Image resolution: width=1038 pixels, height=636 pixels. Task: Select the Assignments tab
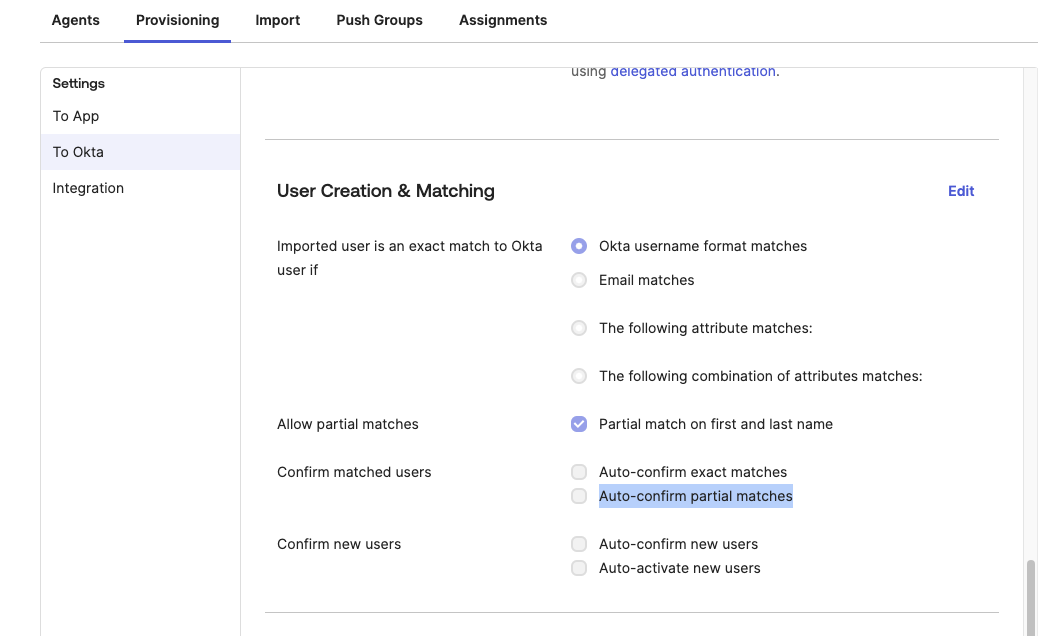click(503, 21)
